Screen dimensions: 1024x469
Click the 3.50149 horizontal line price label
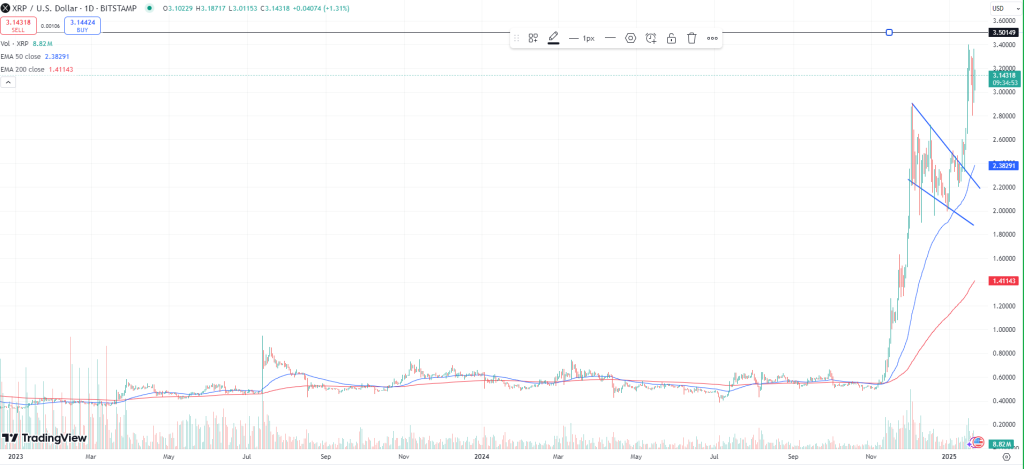tap(1003, 32)
